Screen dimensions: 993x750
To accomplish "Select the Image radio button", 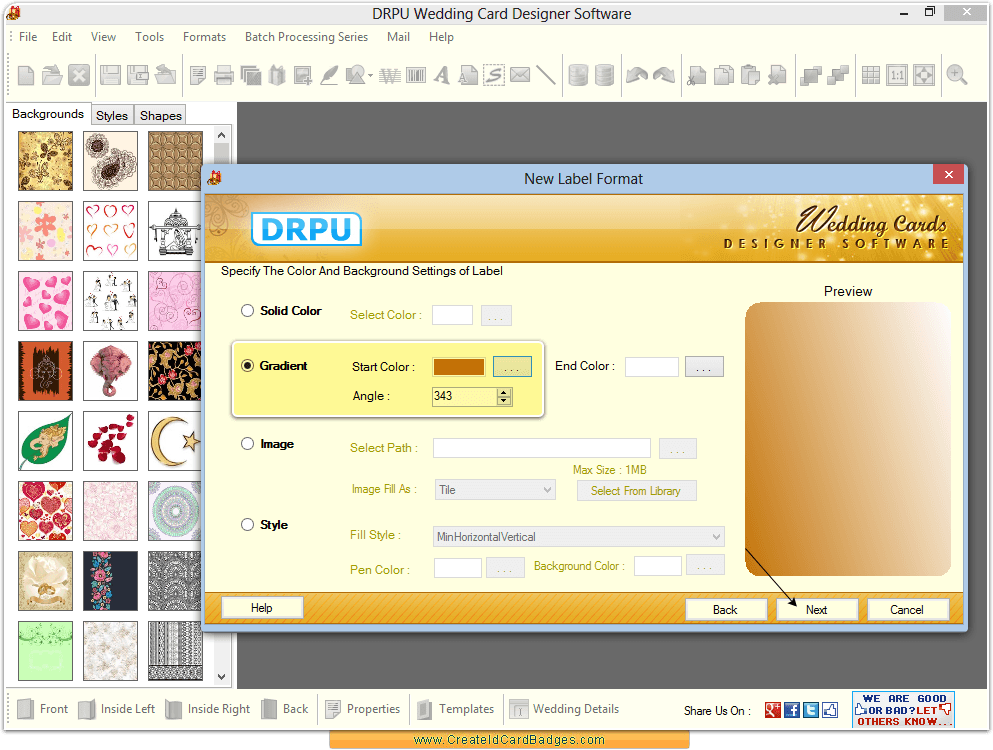I will (x=248, y=444).
